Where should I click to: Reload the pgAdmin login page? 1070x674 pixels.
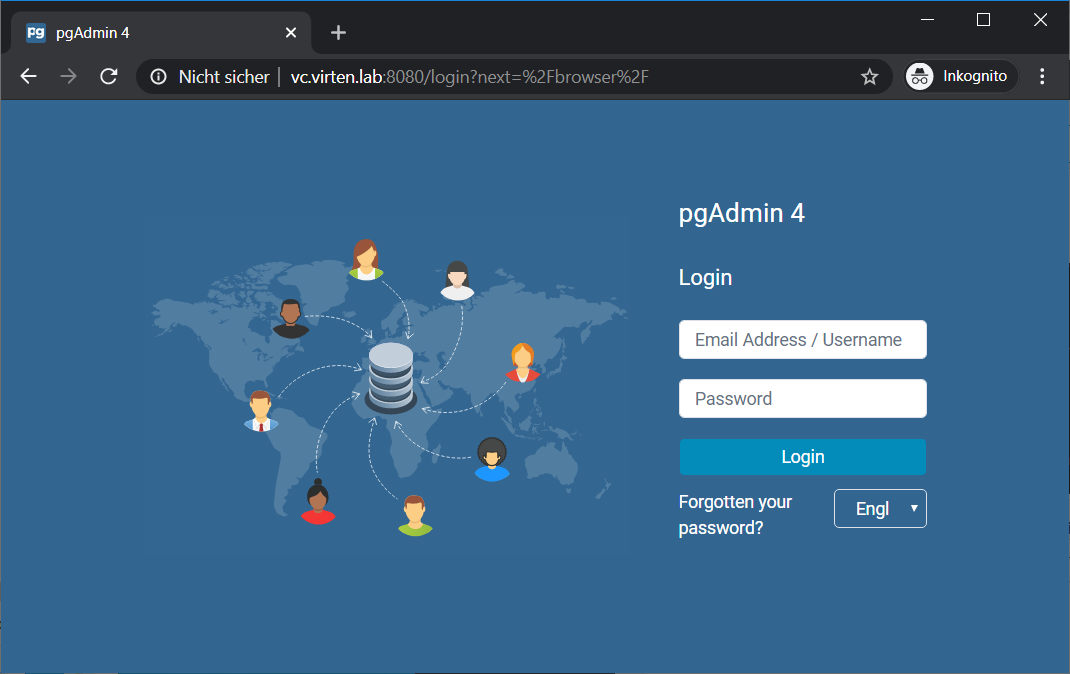(x=109, y=76)
